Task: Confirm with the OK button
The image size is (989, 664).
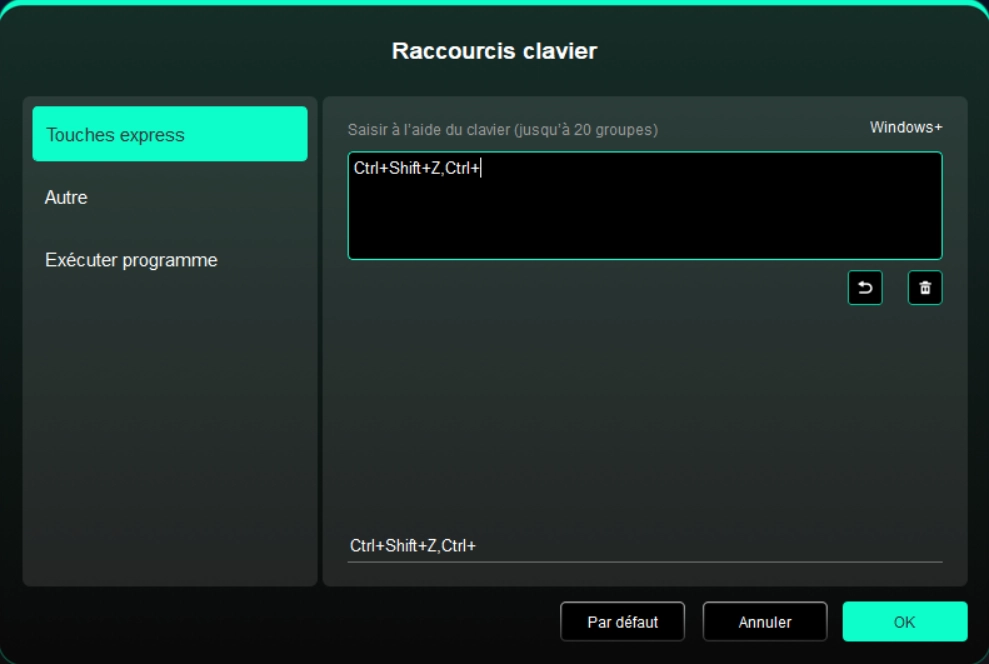Action: tap(905, 621)
